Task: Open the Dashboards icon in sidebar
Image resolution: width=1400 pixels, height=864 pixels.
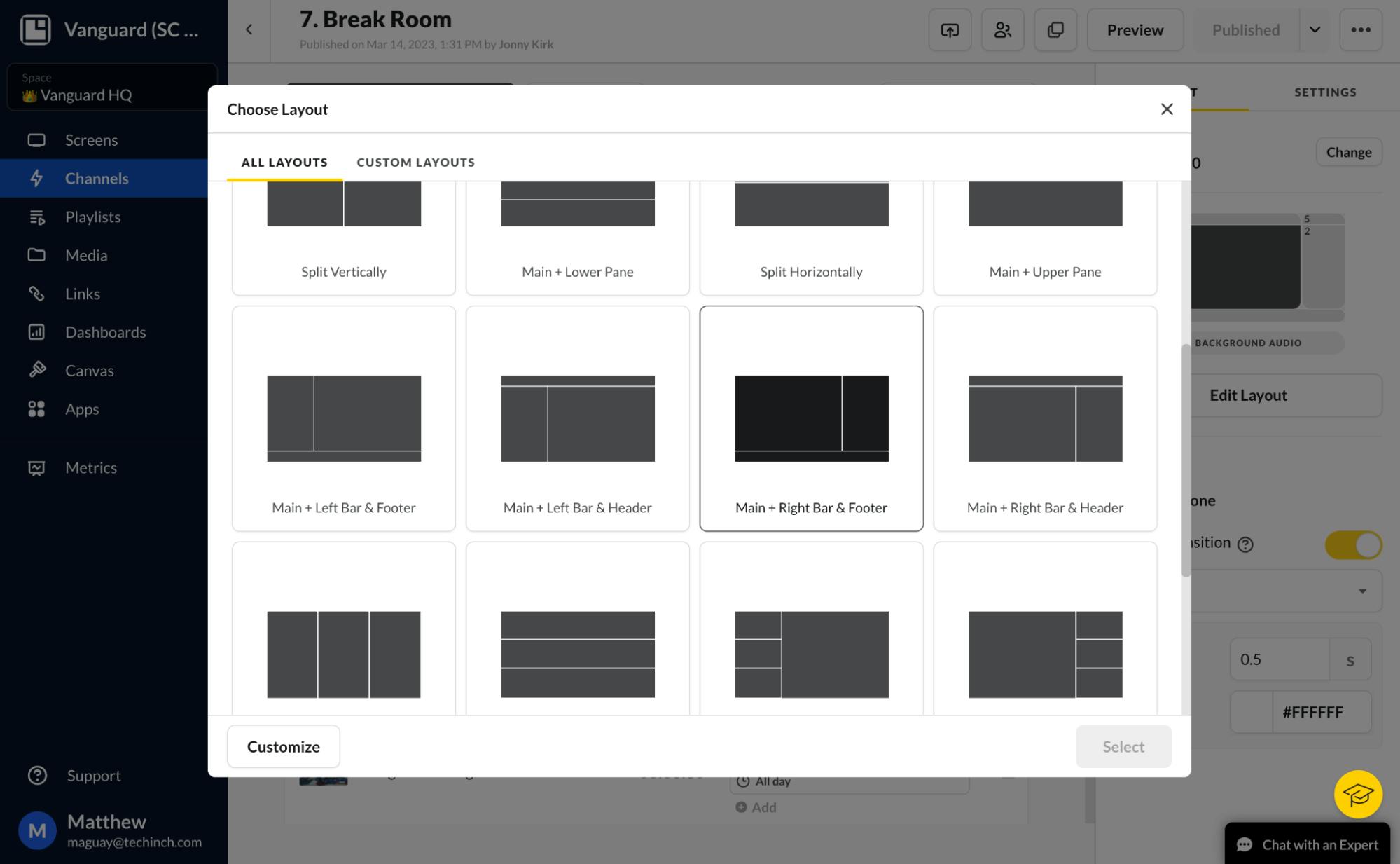Action: pos(36,332)
